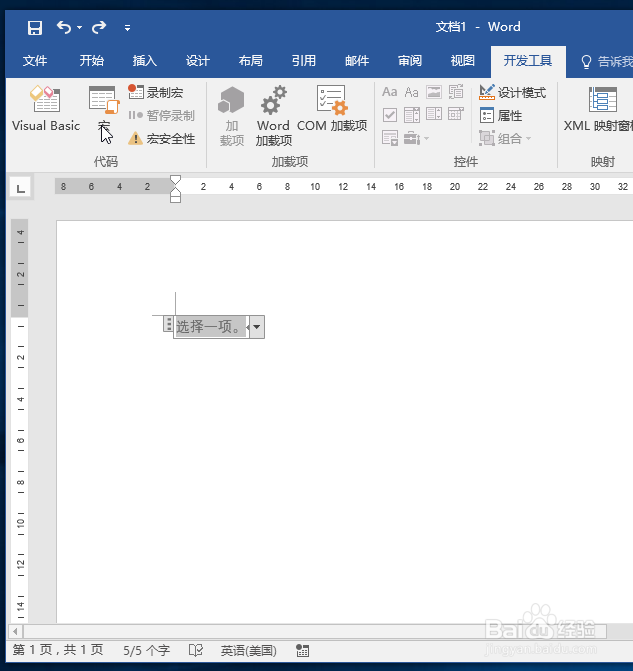
Task: Switch to the 审阅 tab
Action: [x=410, y=61]
